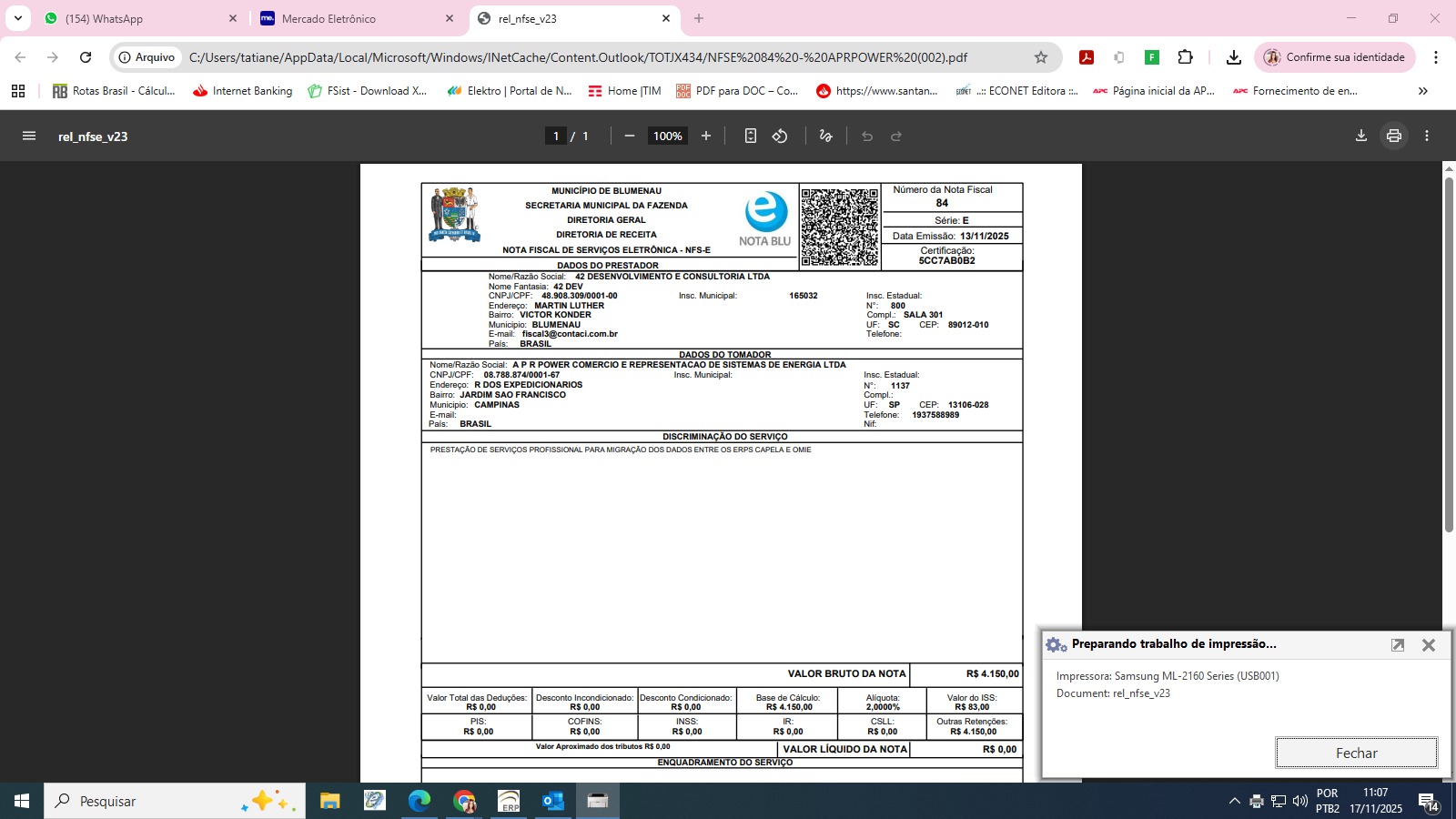Expand the hidden bookmarks chevron
The image size is (1456, 819).
(x=1422, y=91)
